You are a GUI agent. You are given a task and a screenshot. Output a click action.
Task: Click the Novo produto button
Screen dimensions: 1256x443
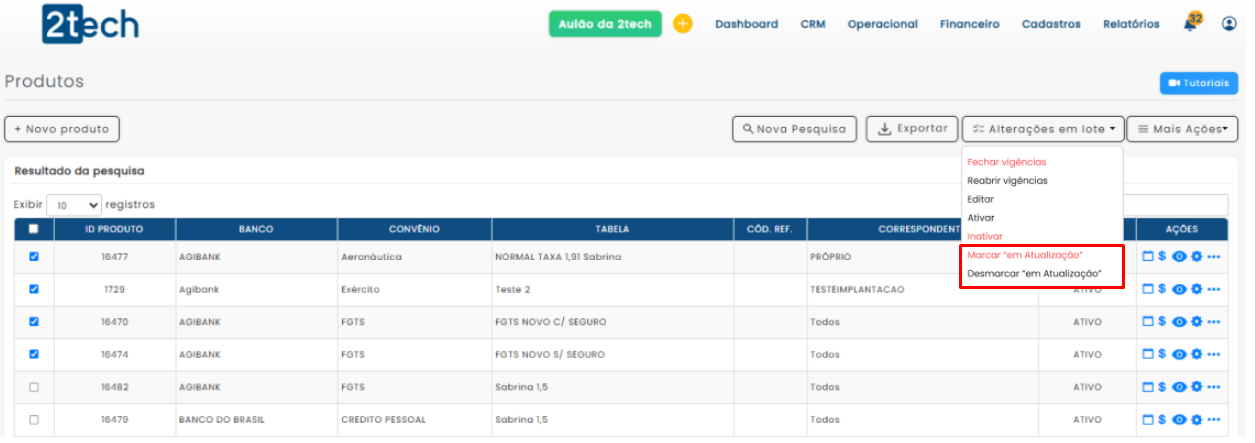62,129
